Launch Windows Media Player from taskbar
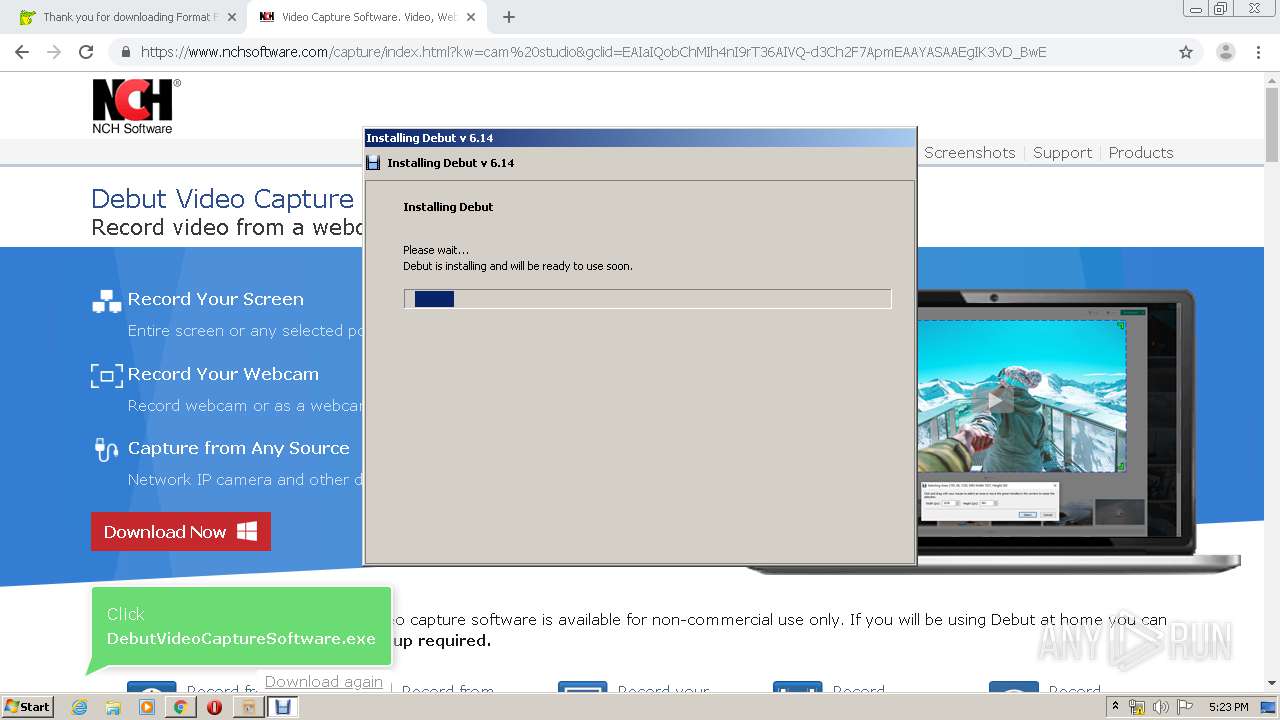The image size is (1280, 720). coord(147,707)
